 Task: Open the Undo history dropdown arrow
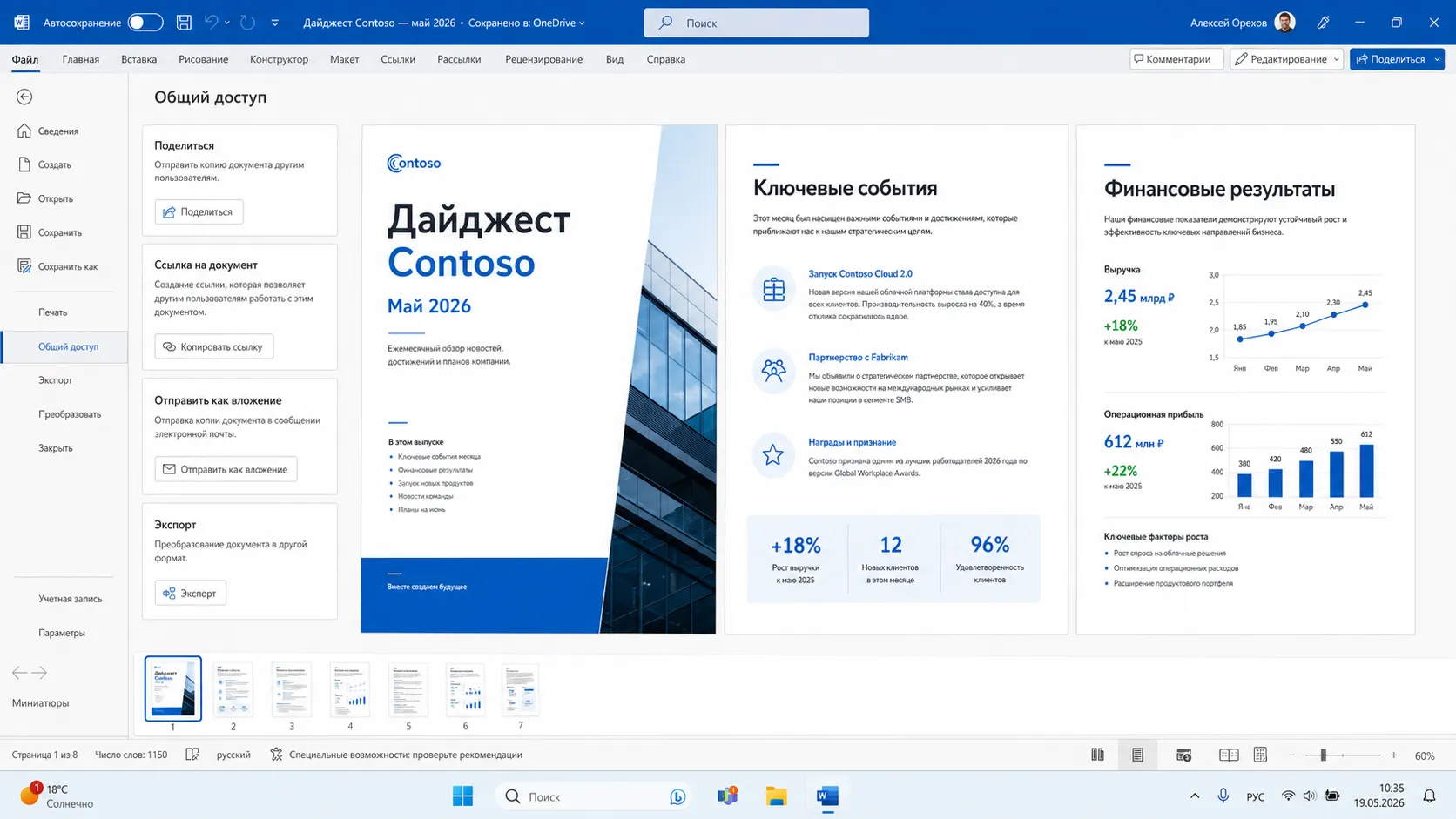tap(227, 23)
